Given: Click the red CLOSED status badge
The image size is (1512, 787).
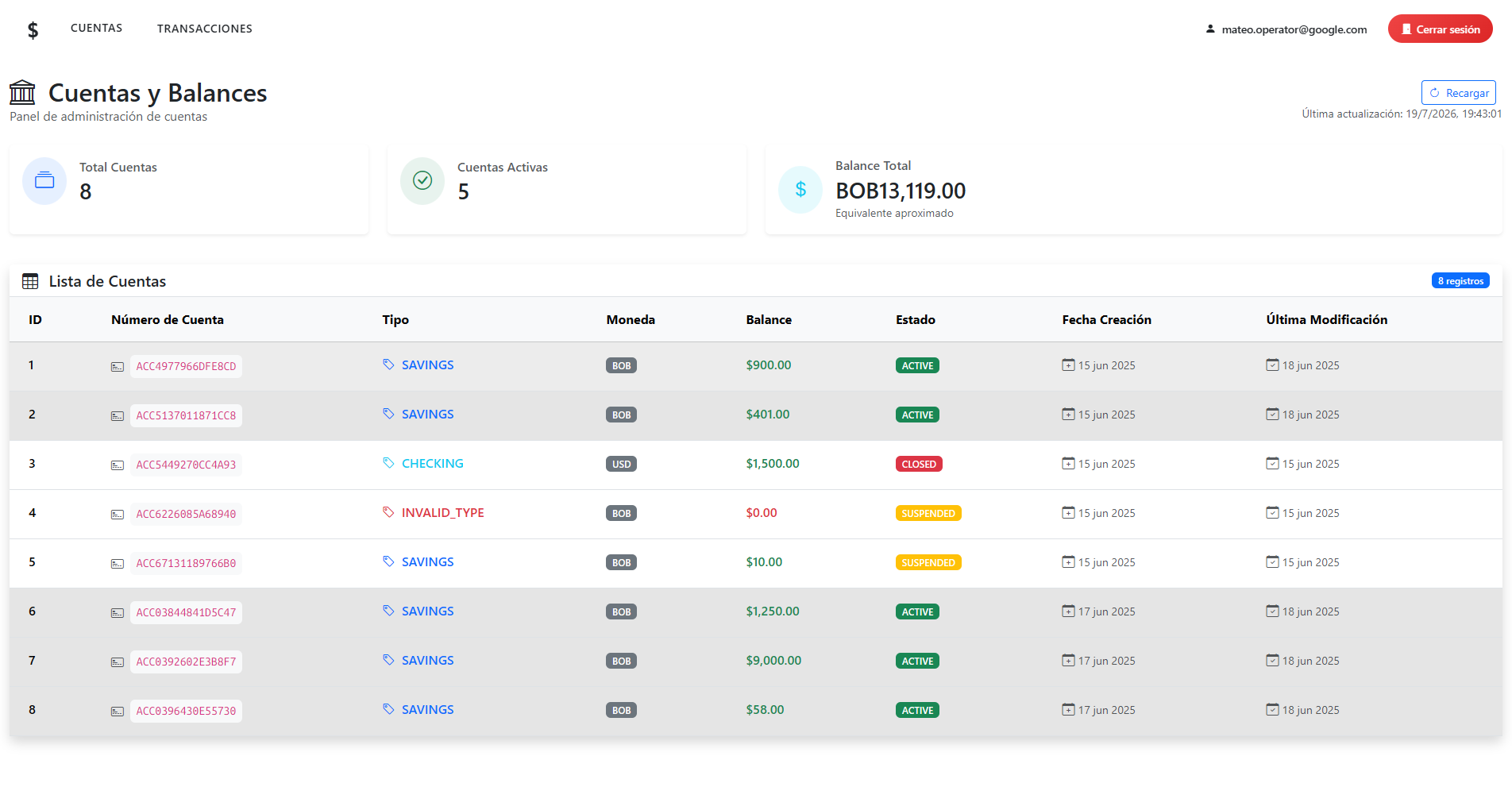Looking at the screenshot, I should coord(919,464).
